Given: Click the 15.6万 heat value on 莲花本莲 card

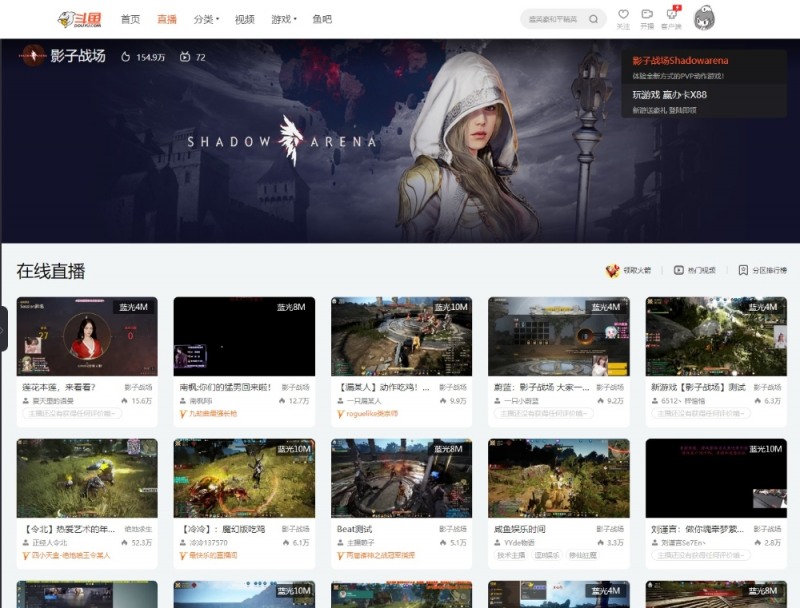Looking at the screenshot, I should pos(142,401).
